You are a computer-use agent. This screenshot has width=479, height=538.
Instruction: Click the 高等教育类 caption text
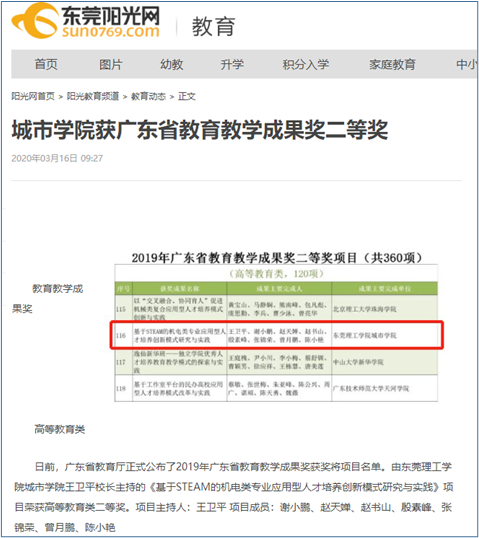coord(59,429)
